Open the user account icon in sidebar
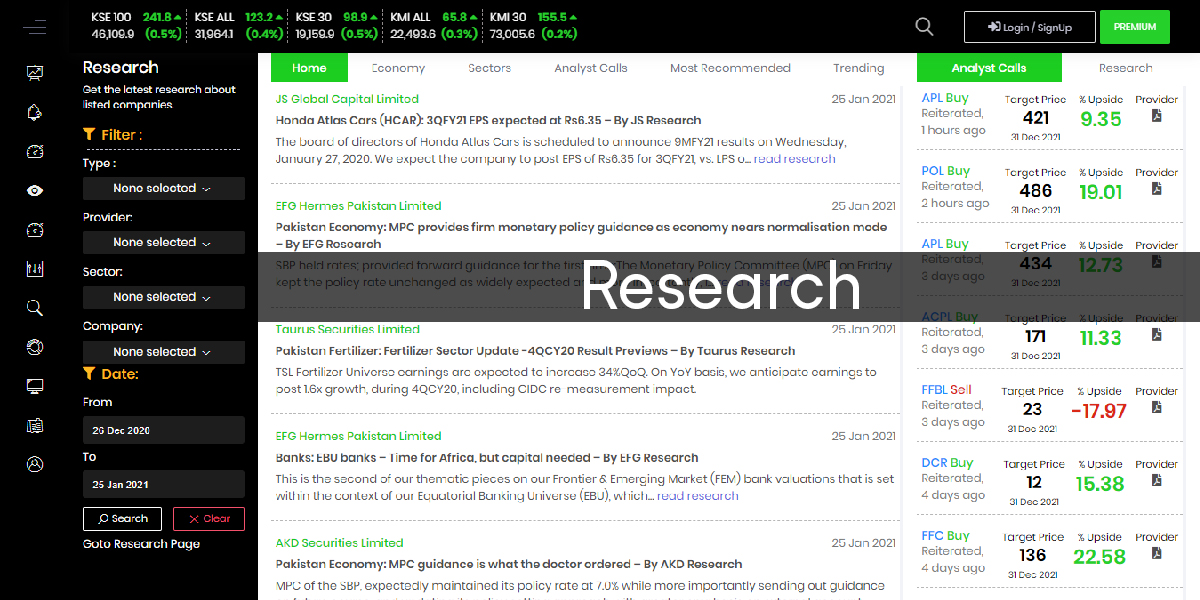This screenshot has height=600, width=1200. click(35, 464)
